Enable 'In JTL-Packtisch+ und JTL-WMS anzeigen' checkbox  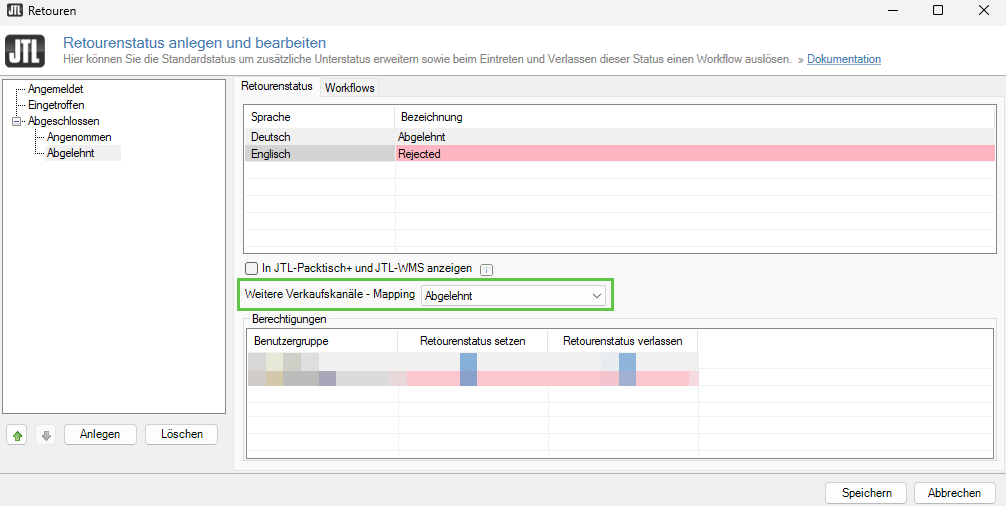252,268
